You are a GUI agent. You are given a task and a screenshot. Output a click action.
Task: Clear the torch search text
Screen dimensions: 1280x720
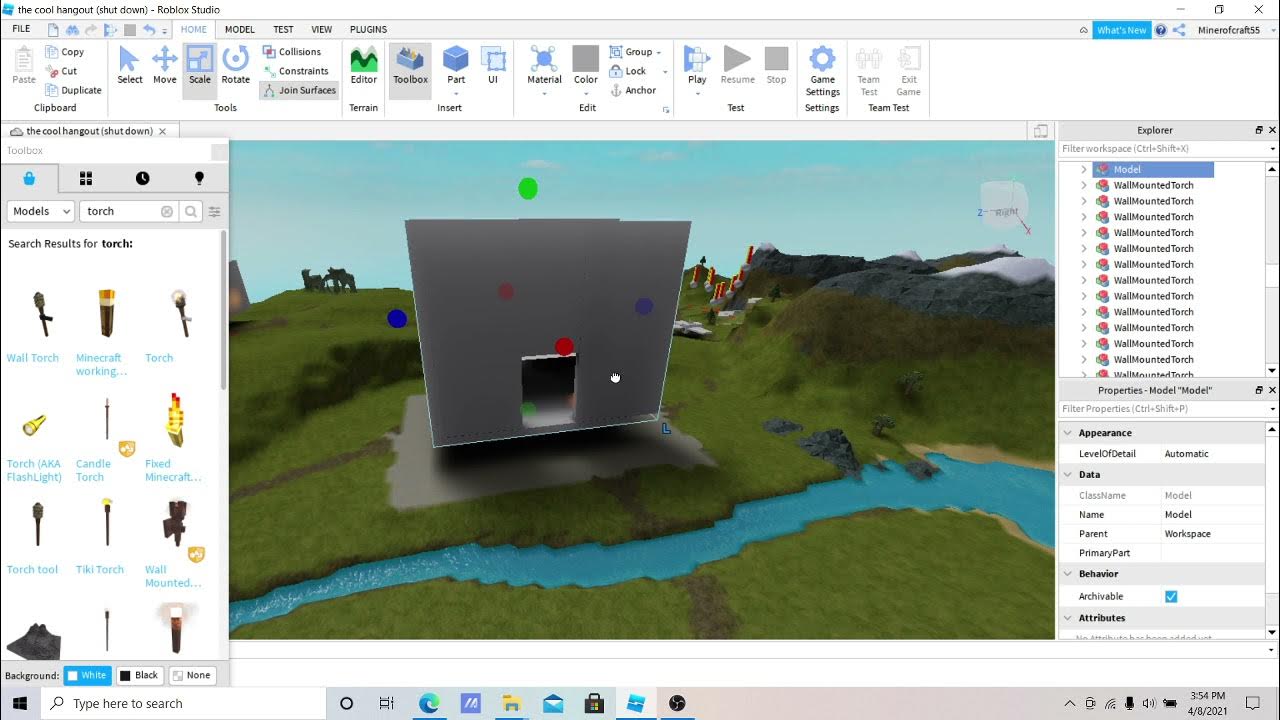(x=167, y=211)
